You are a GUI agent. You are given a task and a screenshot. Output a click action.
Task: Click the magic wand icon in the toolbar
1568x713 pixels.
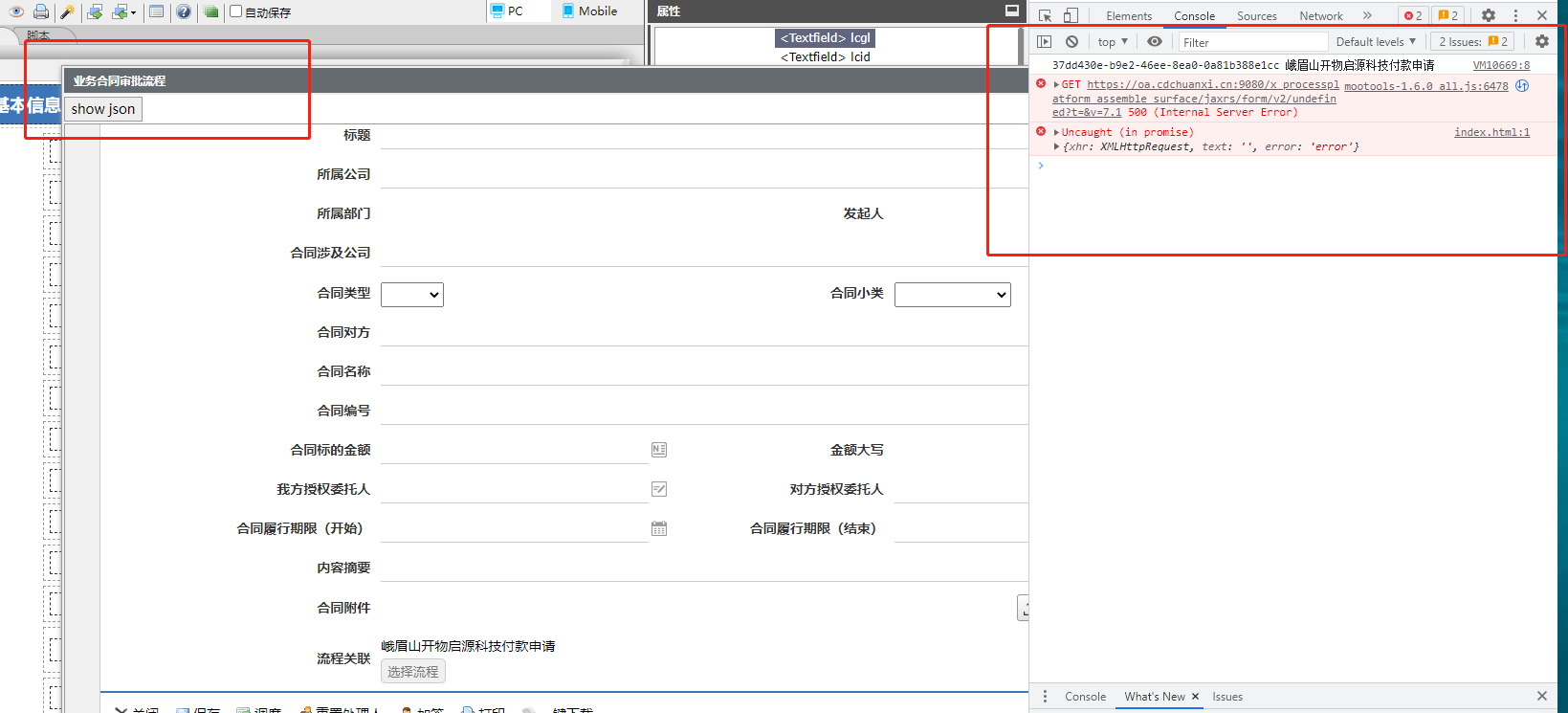[67, 11]
